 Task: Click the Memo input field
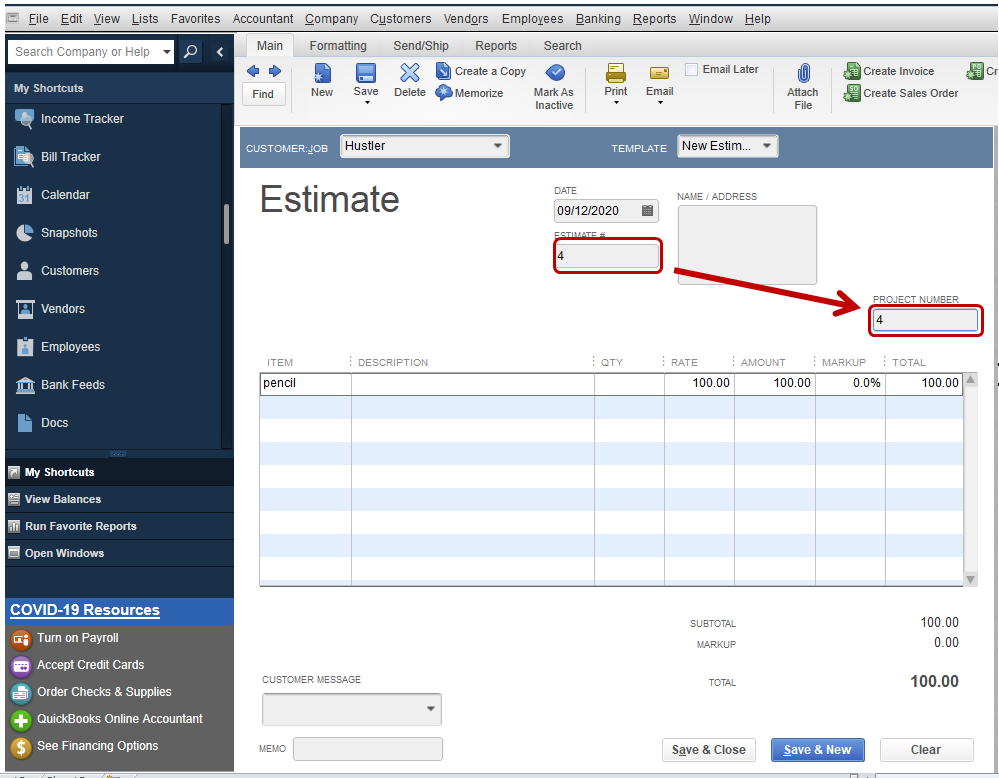368,749
